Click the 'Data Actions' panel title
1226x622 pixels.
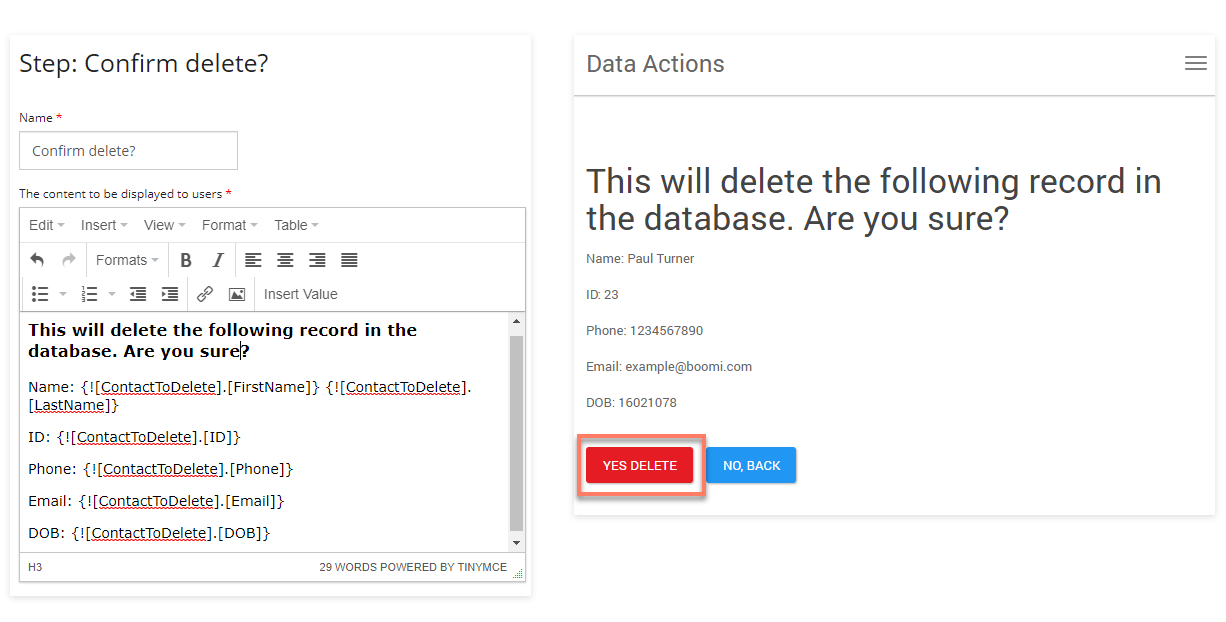coord(656,64)
